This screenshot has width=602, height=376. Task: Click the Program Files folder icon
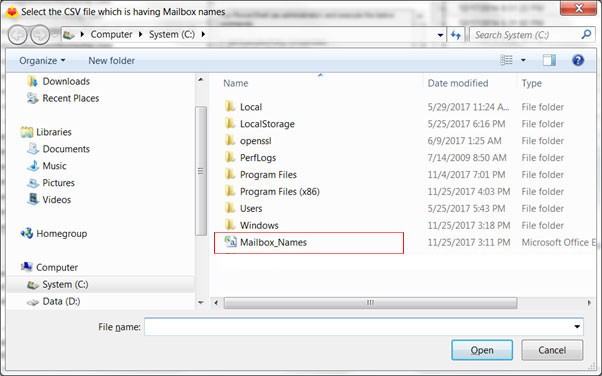coord(230,174)
